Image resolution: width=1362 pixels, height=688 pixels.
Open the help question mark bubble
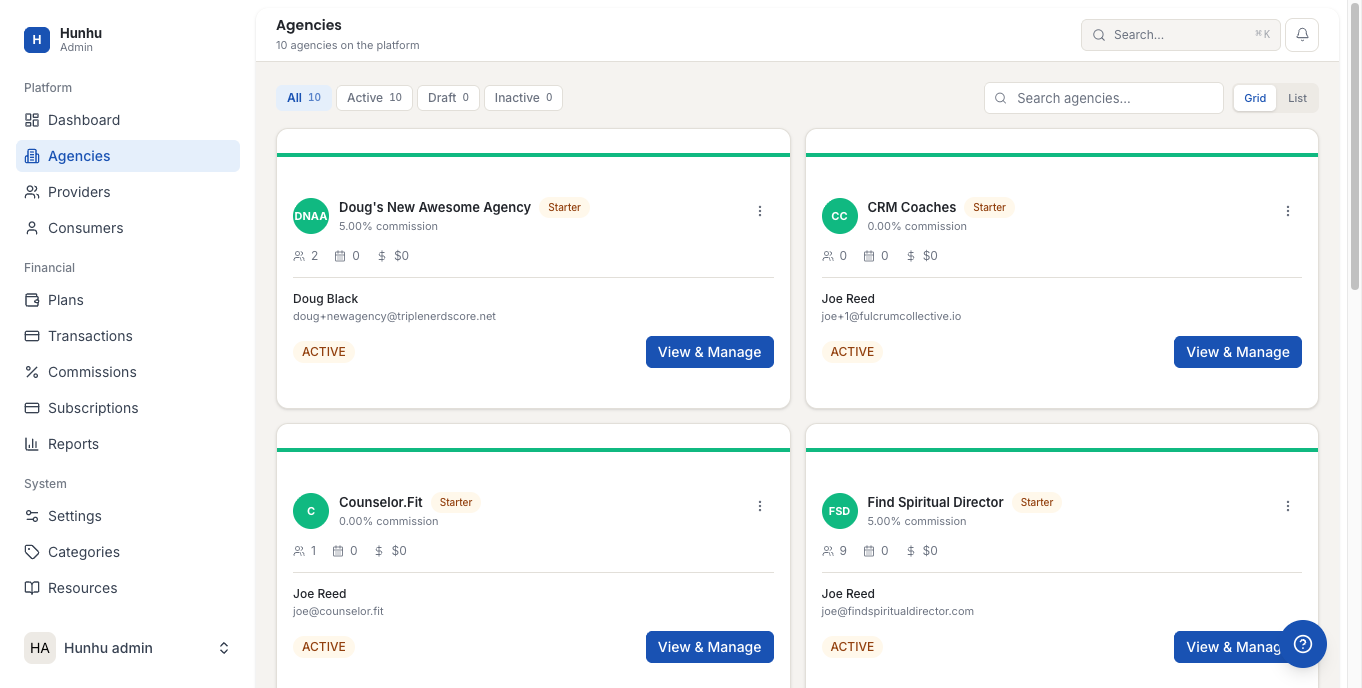point(1303,644)
